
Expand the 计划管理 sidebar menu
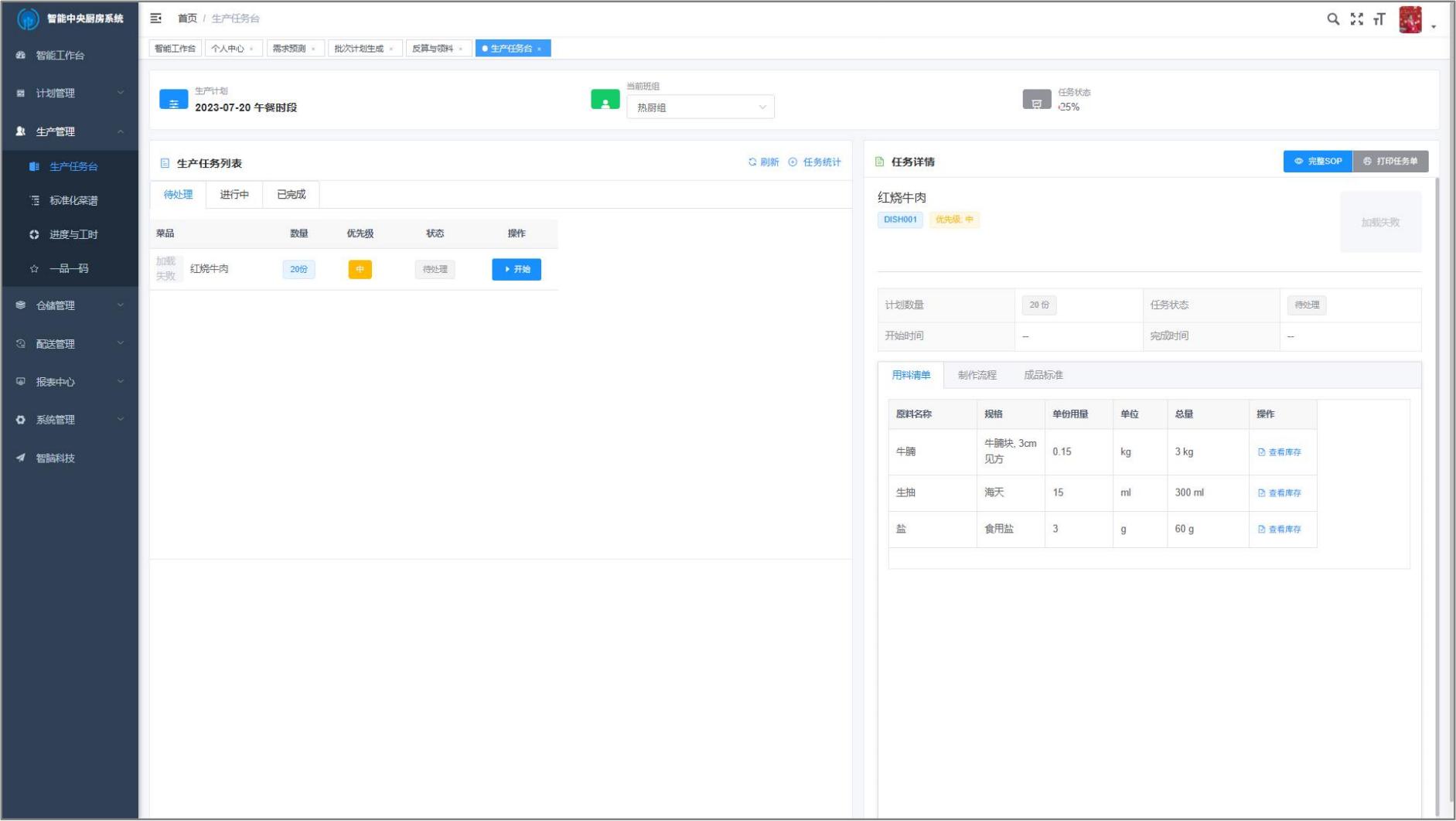tap(70, 93)
